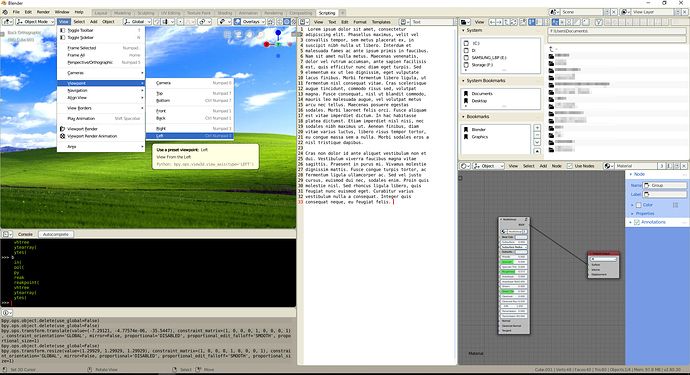This screenshot has height=375, width=690.
Task: Switch to the Shading workspace tab
Action: pos(224,13)
